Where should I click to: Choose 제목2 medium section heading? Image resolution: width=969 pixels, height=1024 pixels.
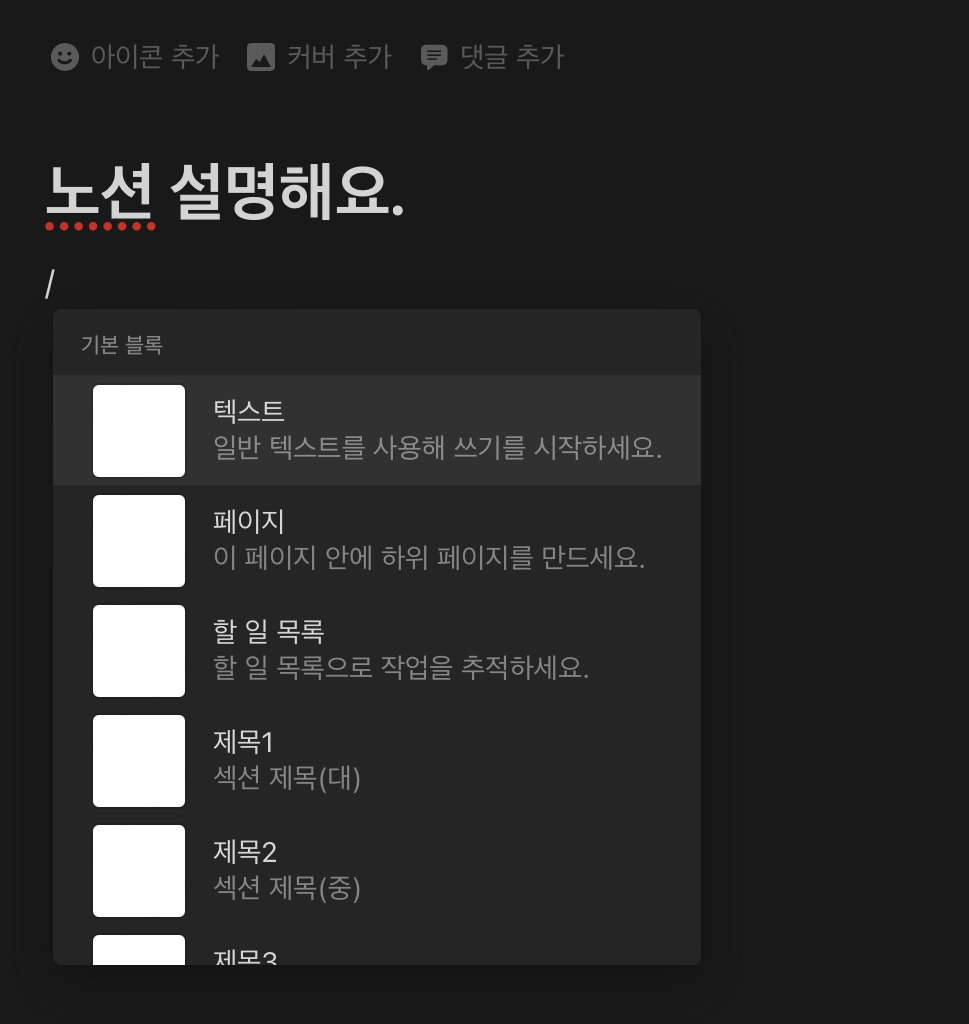[x=377, y=871]
